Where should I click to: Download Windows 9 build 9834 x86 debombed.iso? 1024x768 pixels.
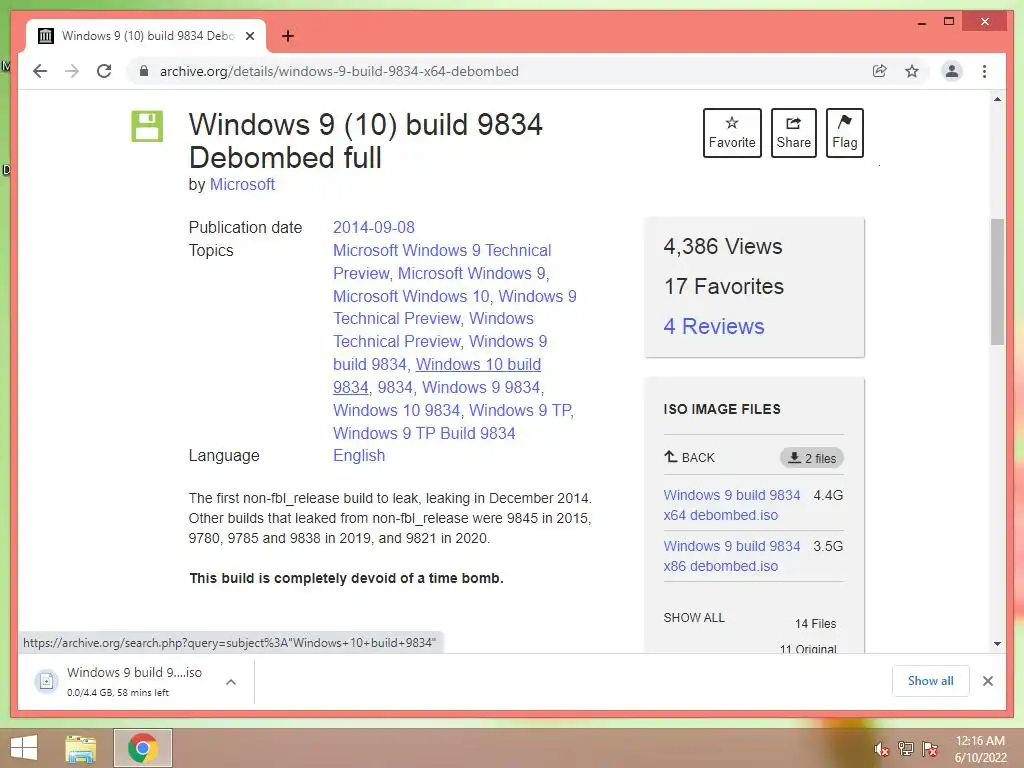point(731,556)
